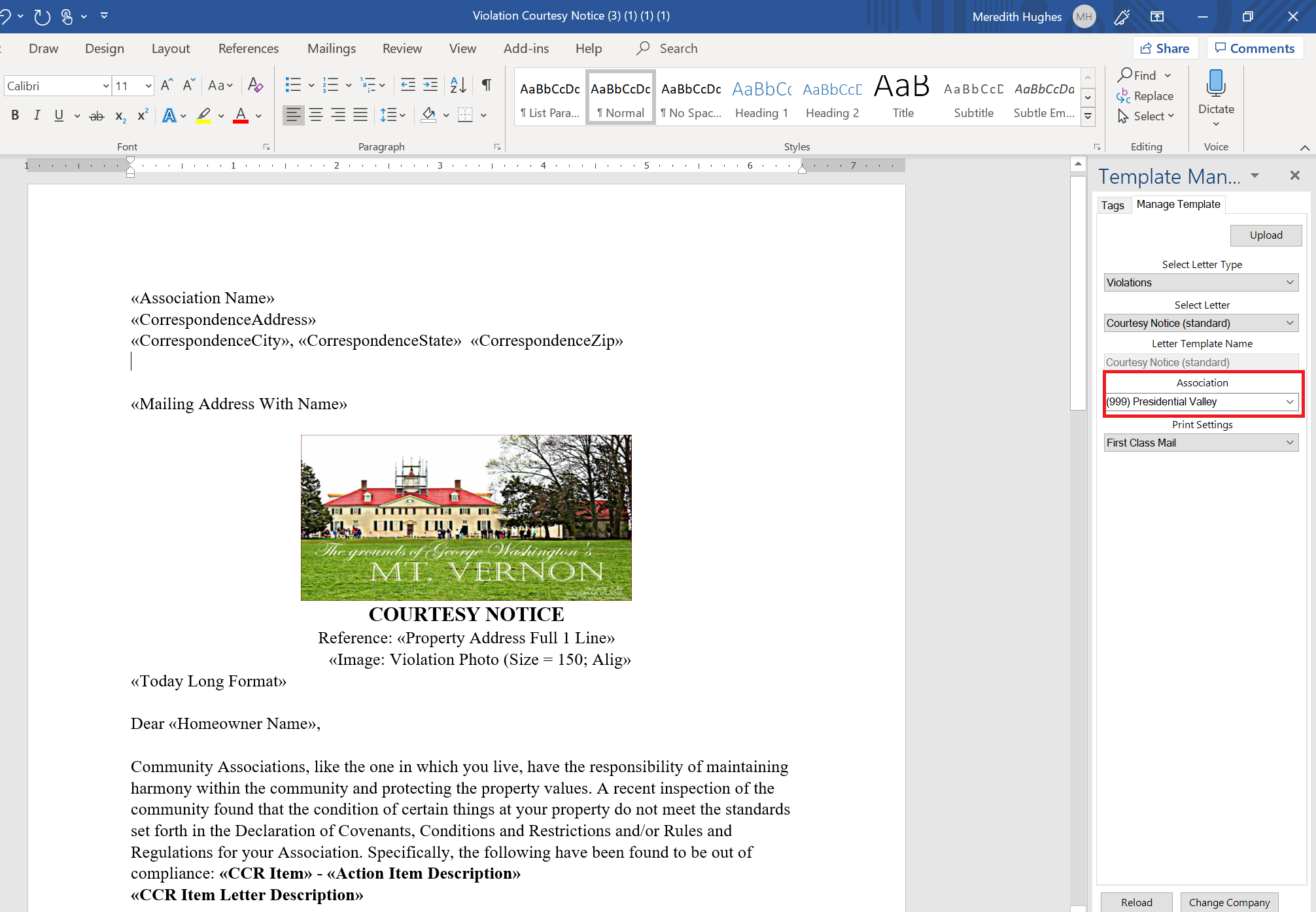This screenshot has width=1316, height=912.
Task: Toggle Superscript formatting
Action: tap(143, 116)
